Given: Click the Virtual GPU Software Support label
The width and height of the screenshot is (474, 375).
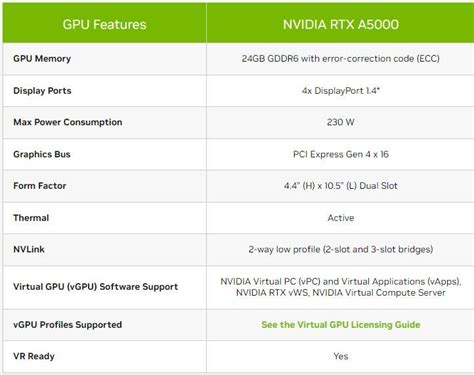Looking at the screenshot, I should coord(96,287).
